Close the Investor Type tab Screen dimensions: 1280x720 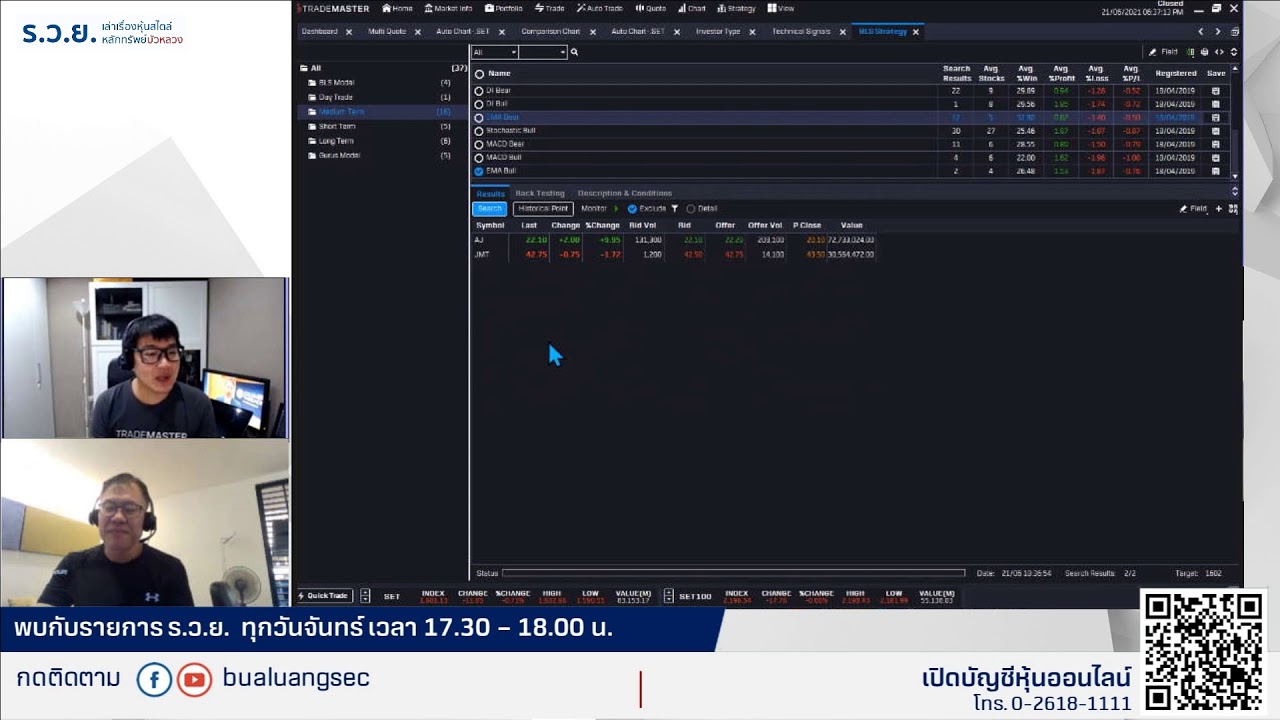click(x=752, y=32)
